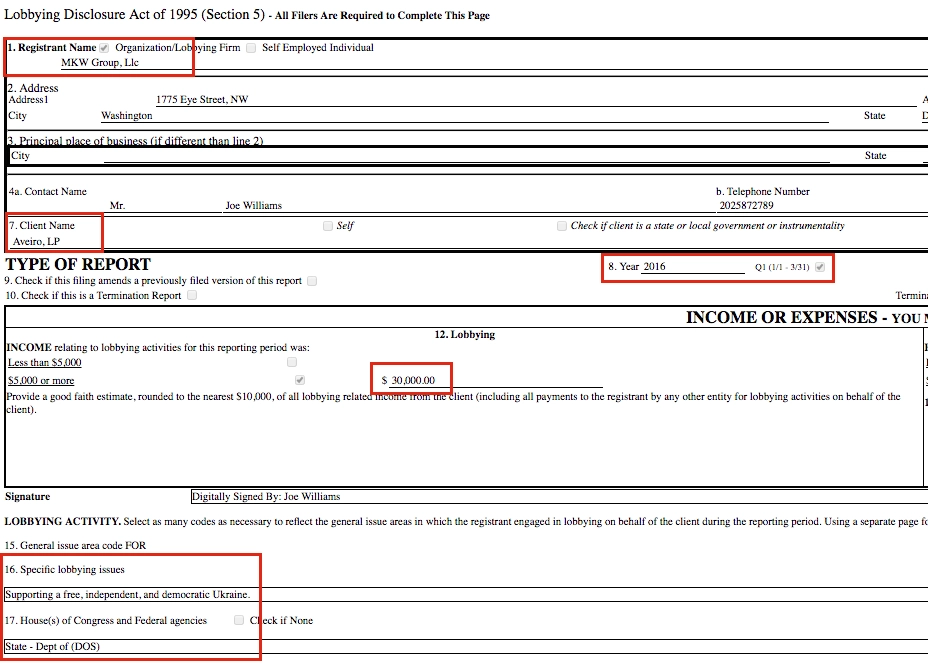Check the None box for Houses of Congress
928x665 pixels.
tap(239, 621)
